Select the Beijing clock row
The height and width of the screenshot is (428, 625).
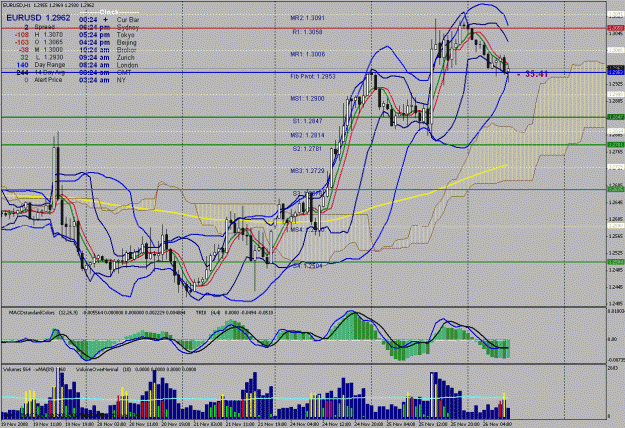[108, 42]
